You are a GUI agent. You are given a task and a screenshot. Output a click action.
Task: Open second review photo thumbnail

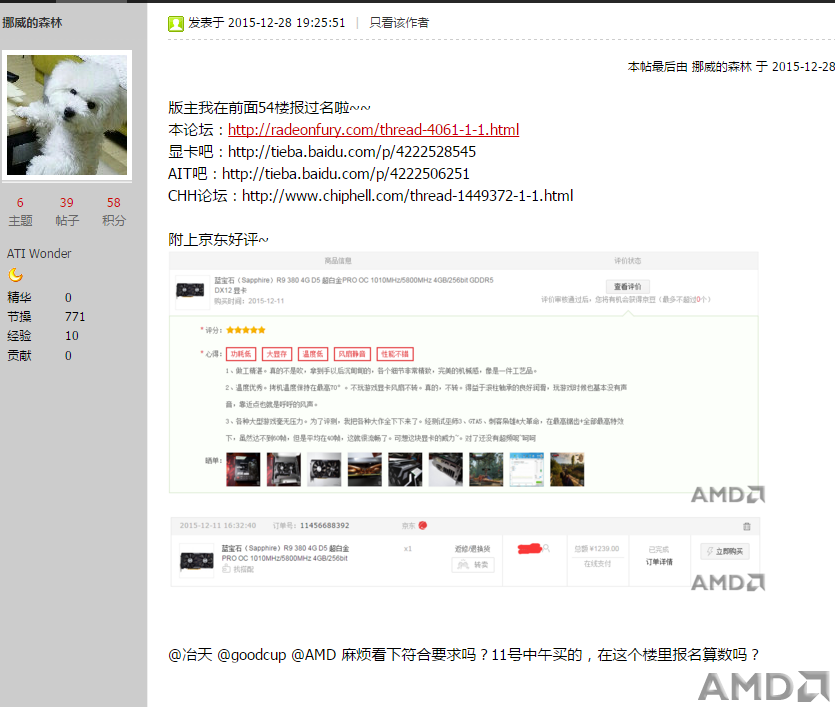283,469
